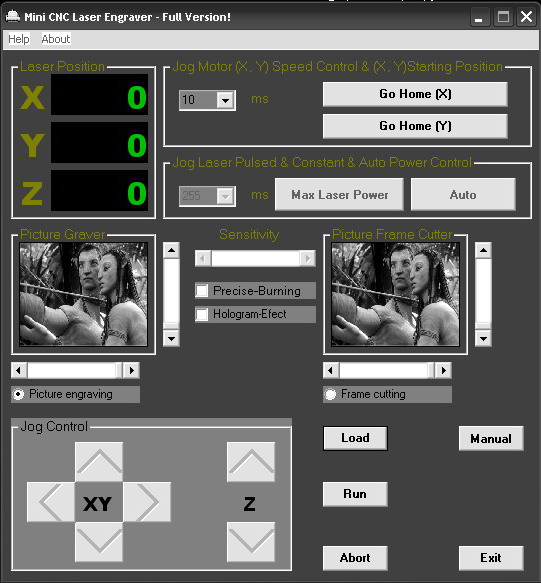The image size is (541, 583).
Task: Click the Picture Graver preview image
Action: (x=83, y=294)
